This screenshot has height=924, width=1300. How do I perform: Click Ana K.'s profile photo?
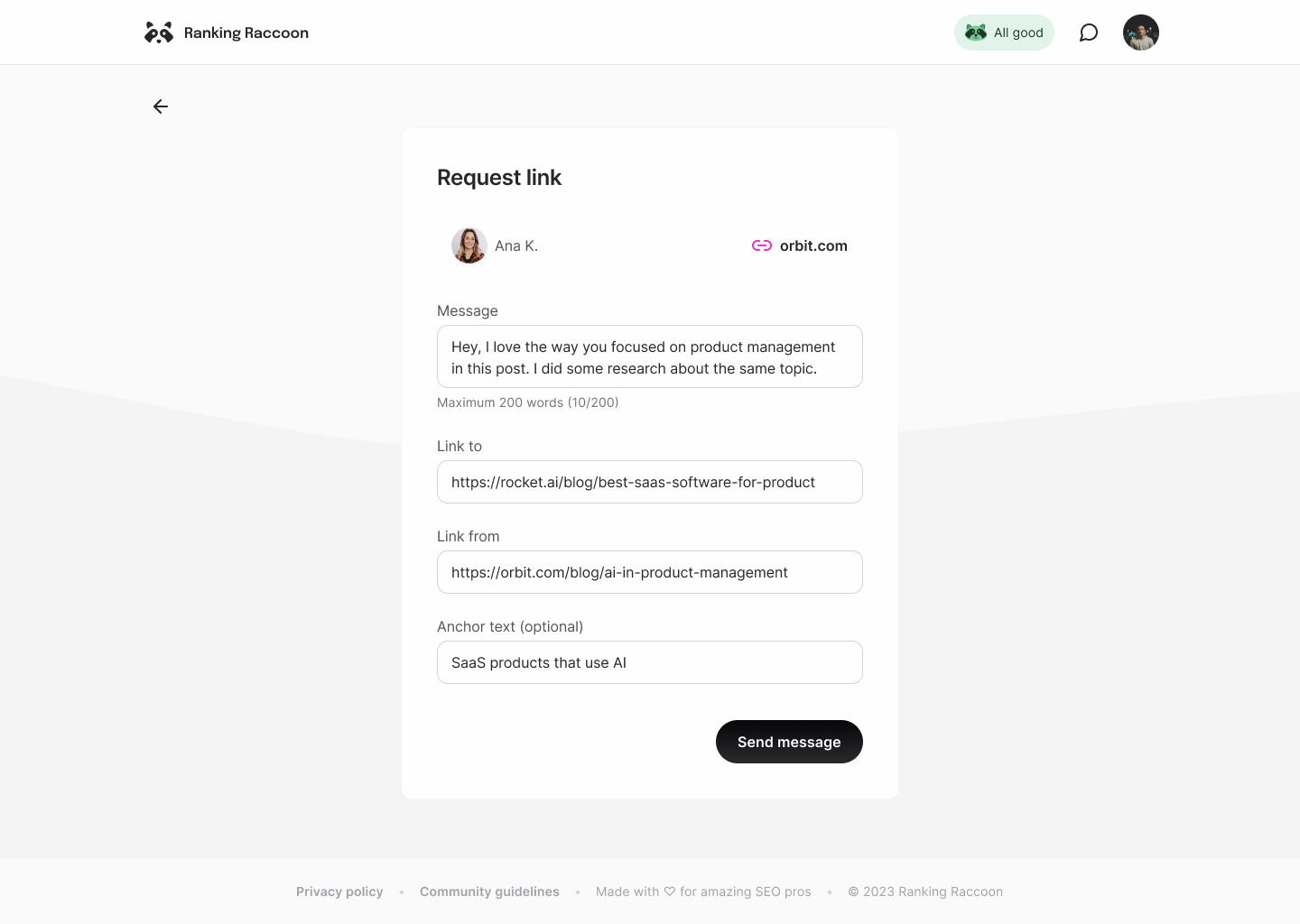pyautogui.click(x=469, y=245)
